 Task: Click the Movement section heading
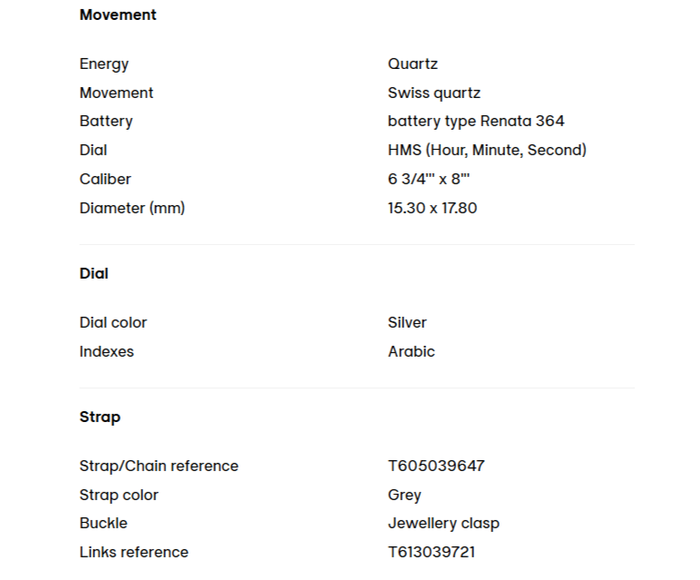118,15
